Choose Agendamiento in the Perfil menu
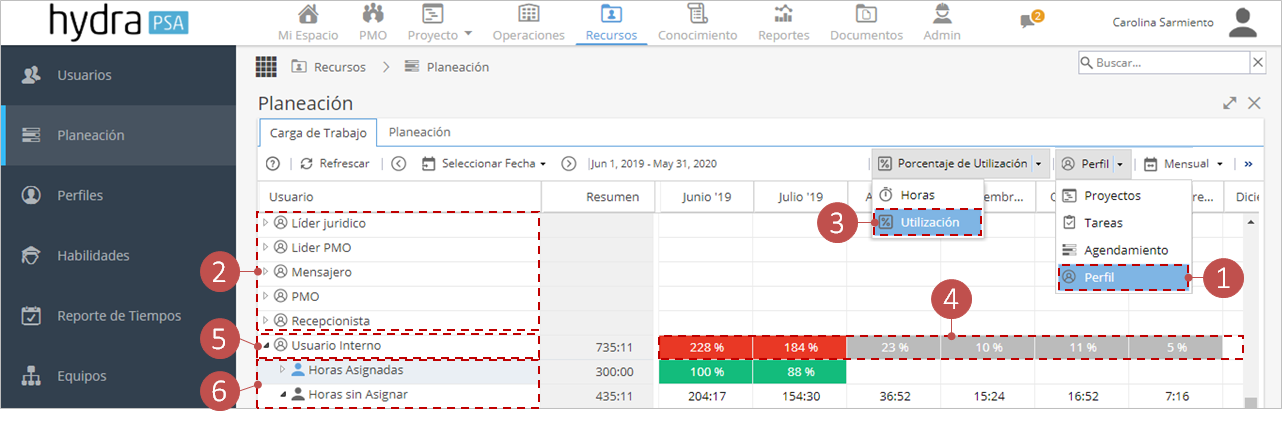1282x430 pixels. click(1124, 250)
